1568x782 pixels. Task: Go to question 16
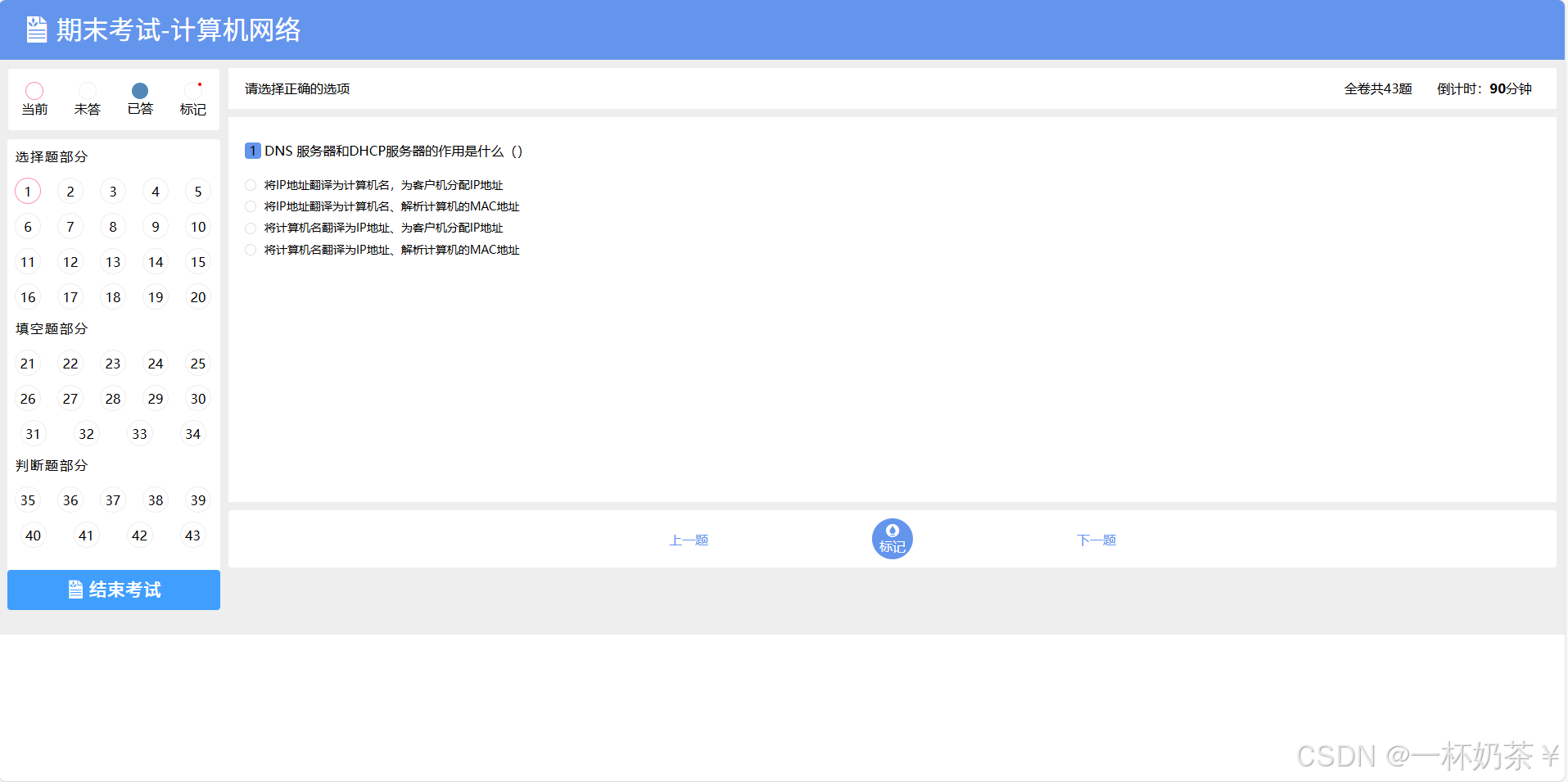pos(28,297)
